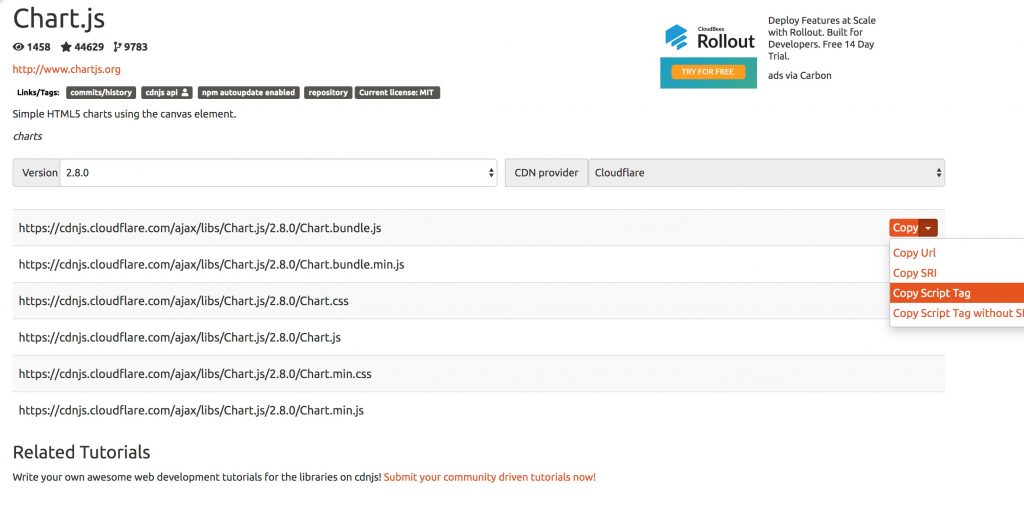
Task: Click the commits/history tag
Action: pos(101,92)
